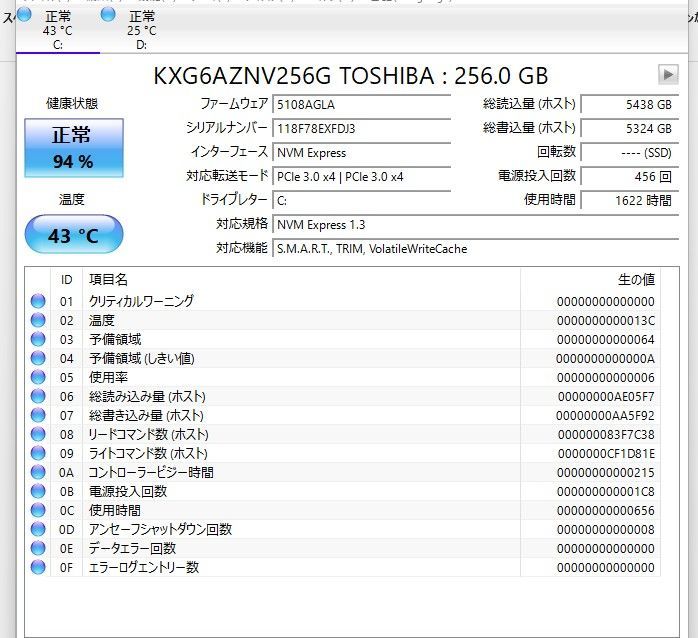The width and height of the screenshot is (698, 638).
Task: Click the features field S.M.A.R.T., TRIM
Action: click(x=475, y=249)
